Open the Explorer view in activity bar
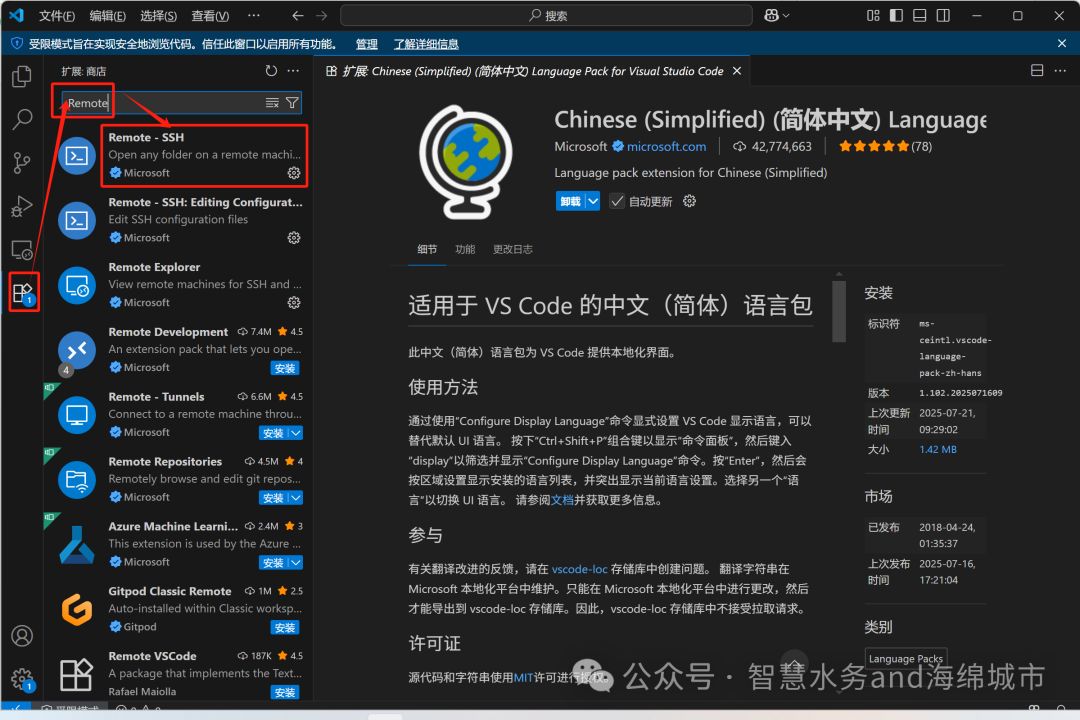Screen dimensions: 1080x720 pyautogui.click(x=22, y=76)
